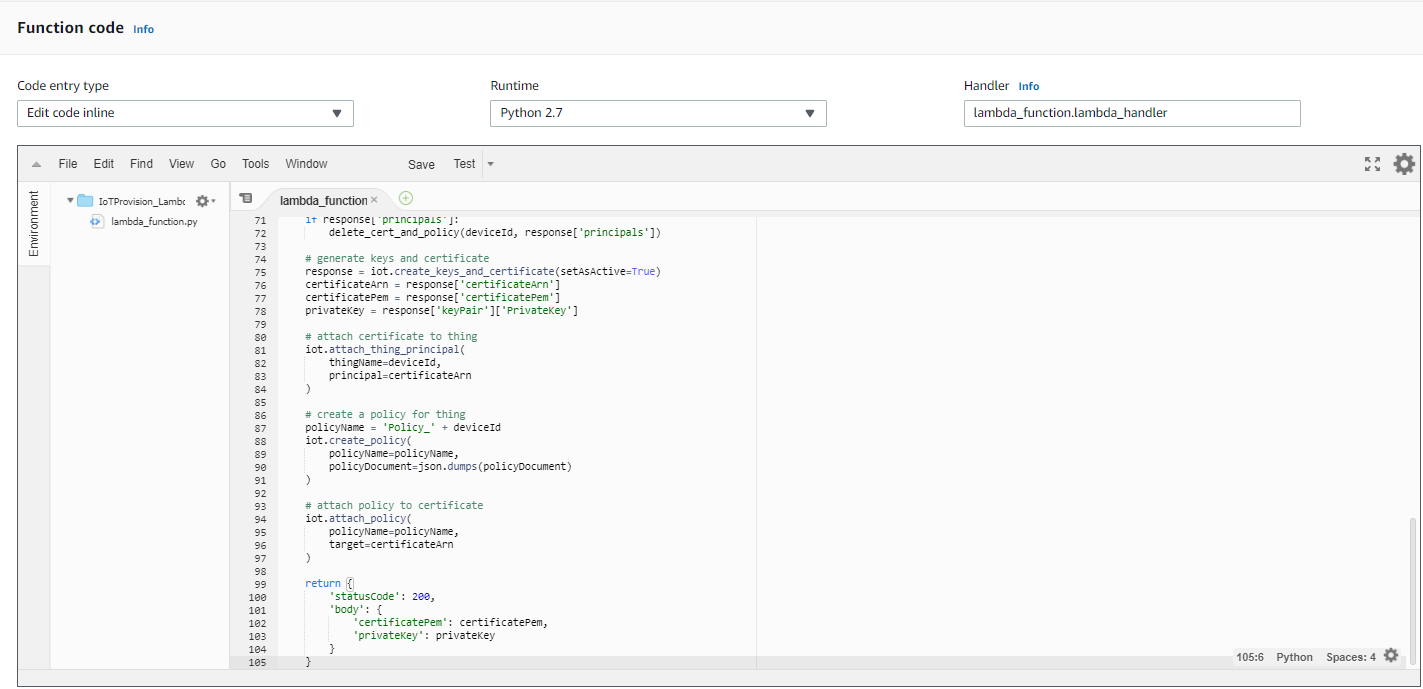
Task: Click the Test button
Action: (464, 164)
